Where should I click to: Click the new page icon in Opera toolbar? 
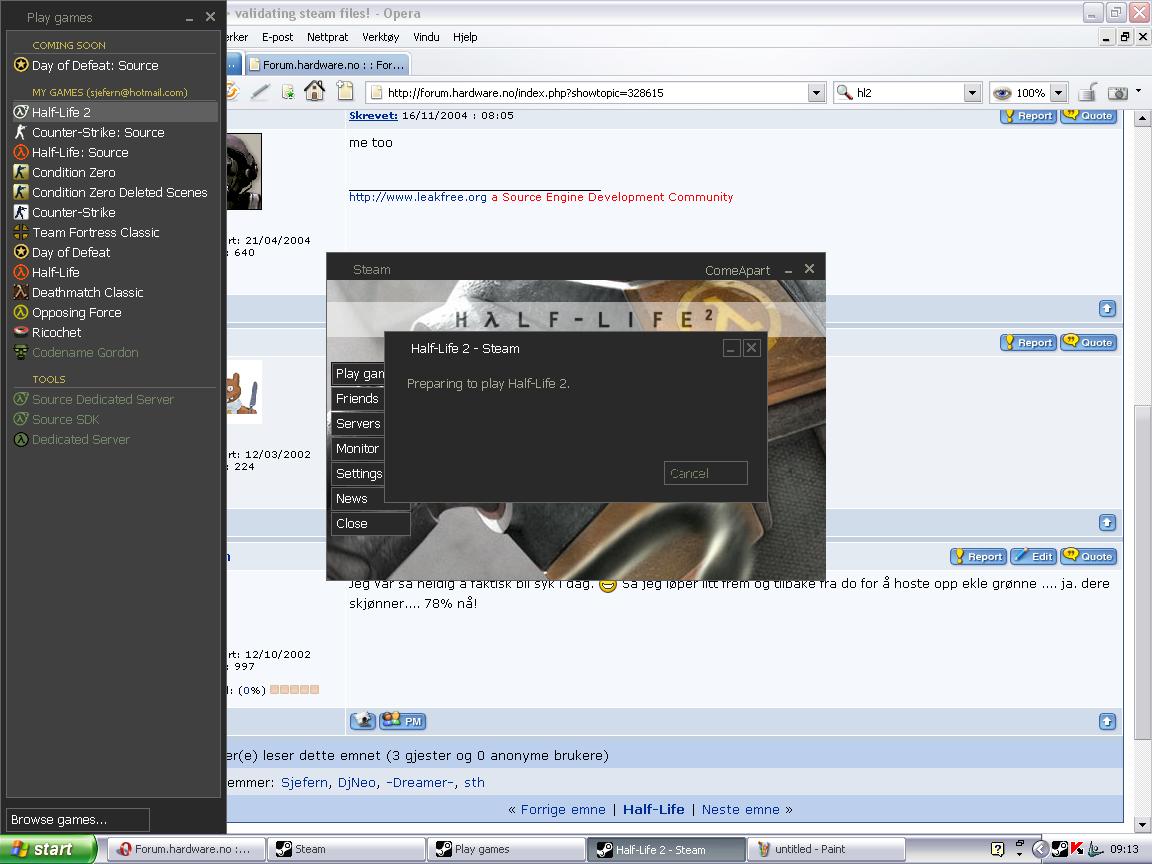tap(345, 92)
